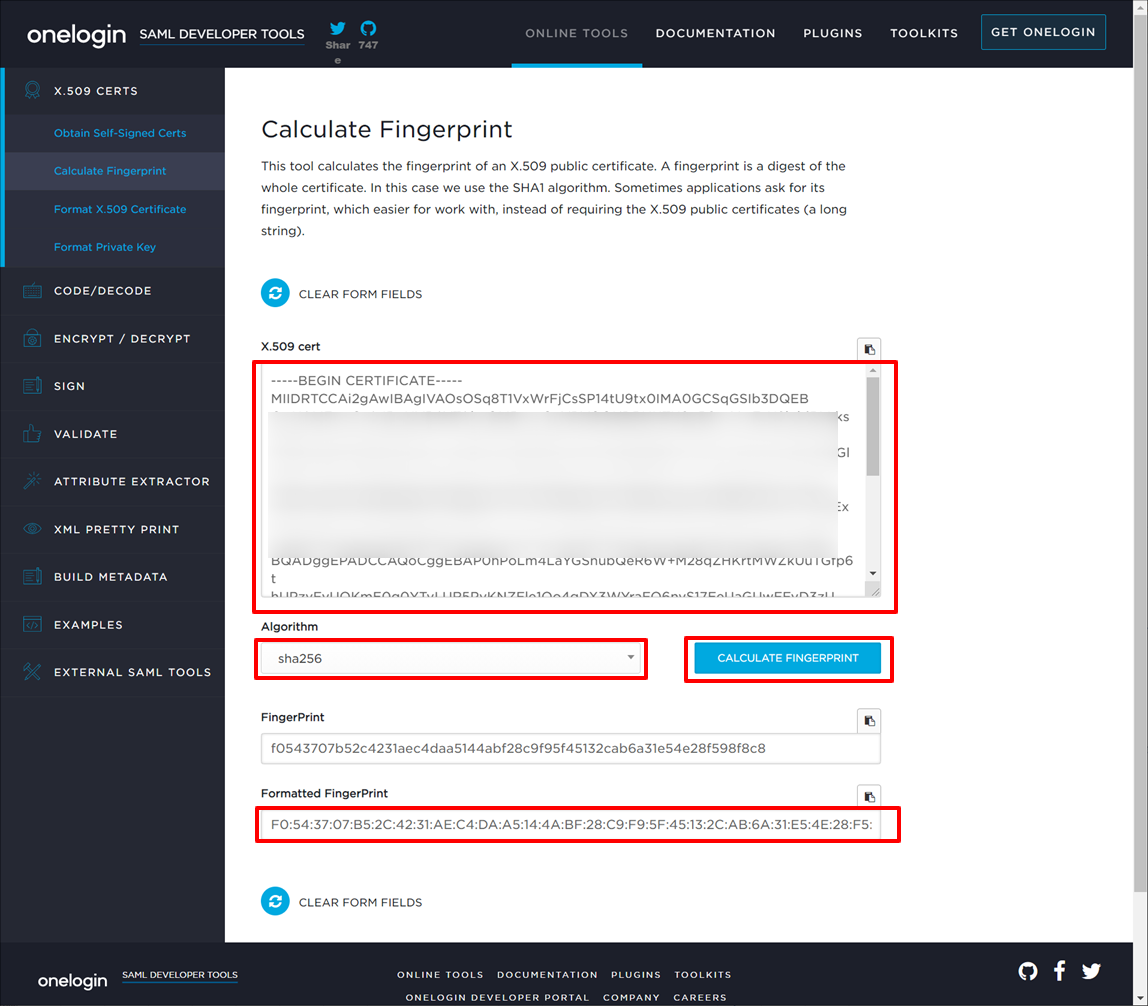Click the Sign sidebar icon
This screenshot has height=1006, width=1148.
(x=32, y=386)
